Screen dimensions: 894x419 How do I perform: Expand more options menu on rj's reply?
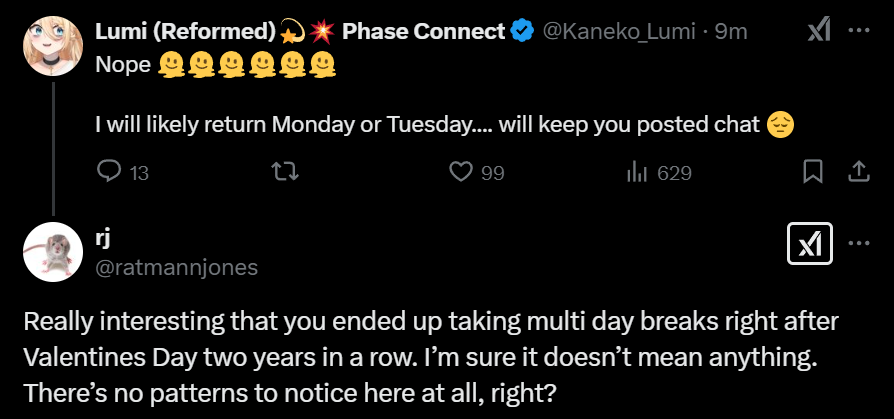point(858,243)
